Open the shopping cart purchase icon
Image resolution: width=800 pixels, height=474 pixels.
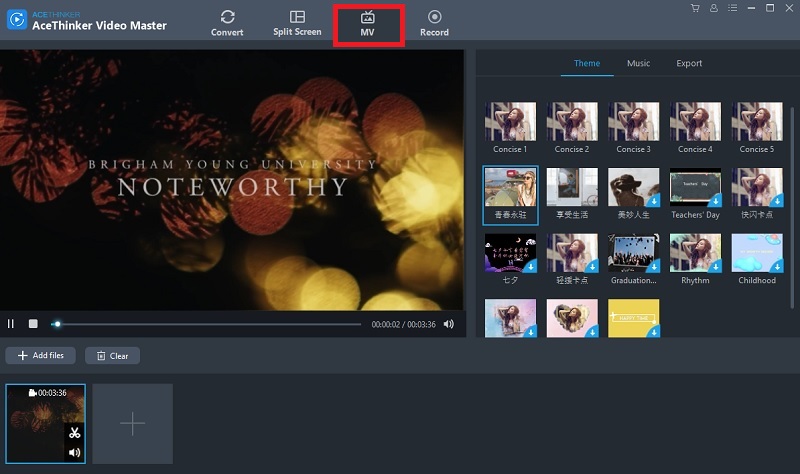695,8
